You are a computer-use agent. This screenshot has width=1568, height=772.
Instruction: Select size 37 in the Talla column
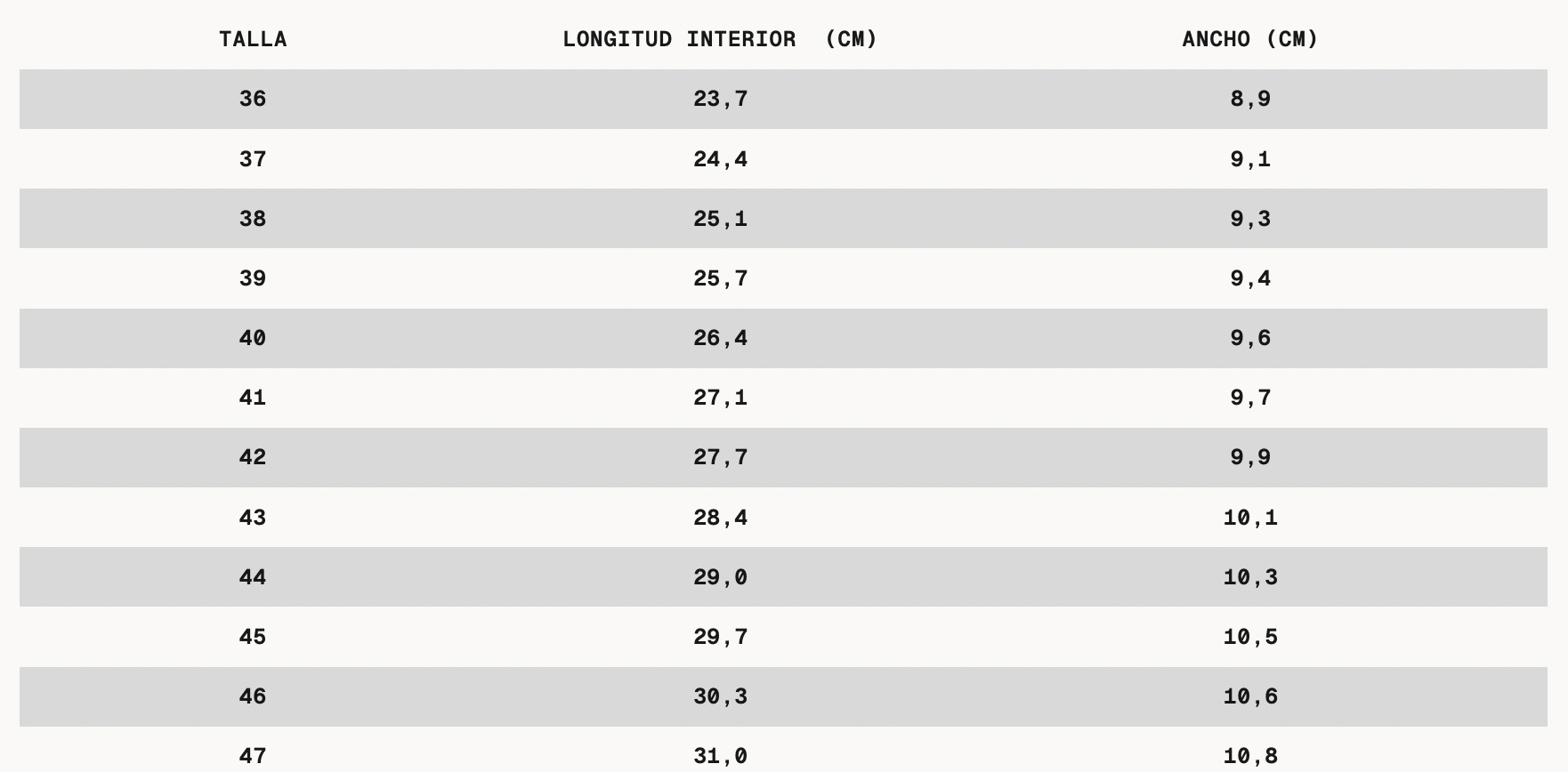pyautogui.click(x=253, y=159)
